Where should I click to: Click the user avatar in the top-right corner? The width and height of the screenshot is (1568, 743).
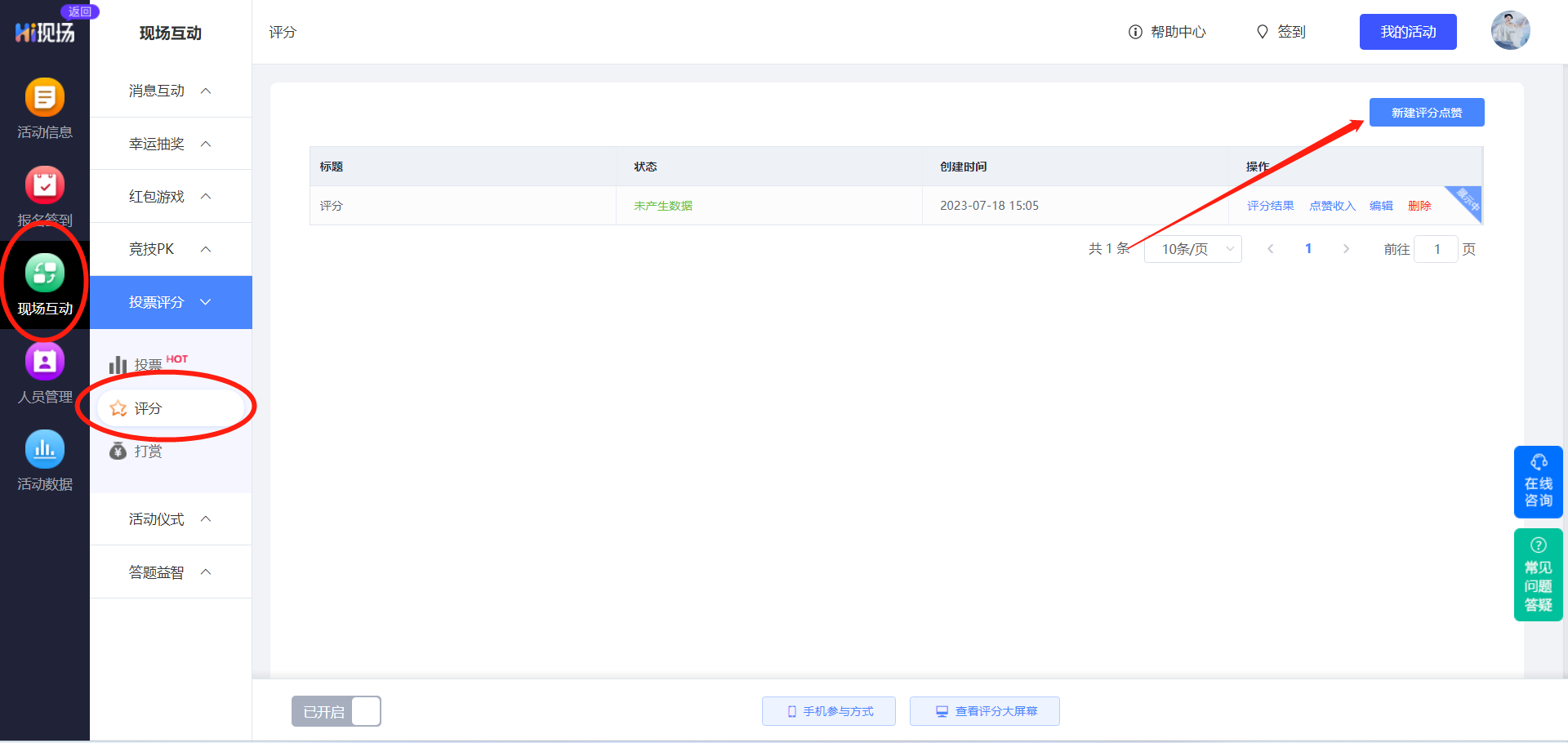[1510, 31]
